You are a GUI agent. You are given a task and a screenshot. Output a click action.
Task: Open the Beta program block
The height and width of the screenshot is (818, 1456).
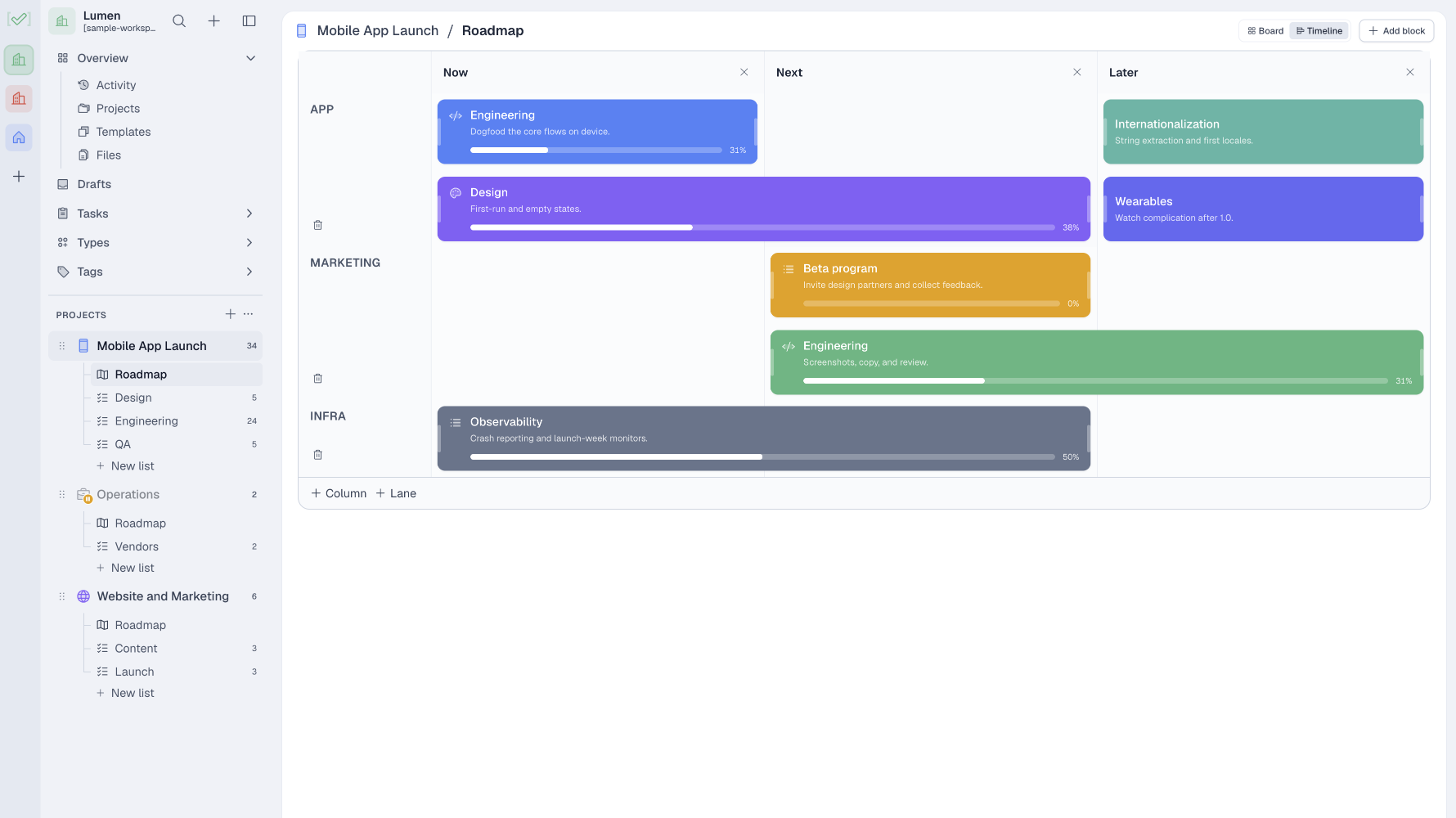(930, 285)
